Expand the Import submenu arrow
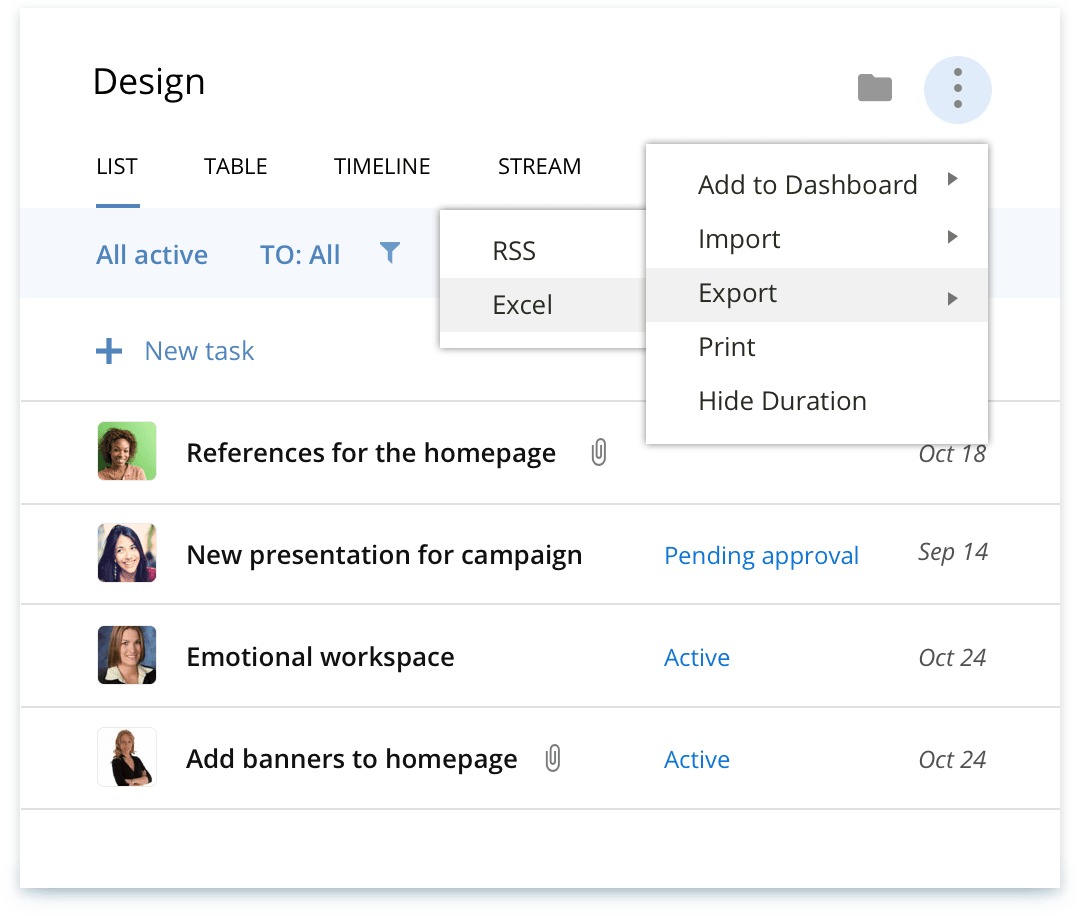 [x=953, y=239]
